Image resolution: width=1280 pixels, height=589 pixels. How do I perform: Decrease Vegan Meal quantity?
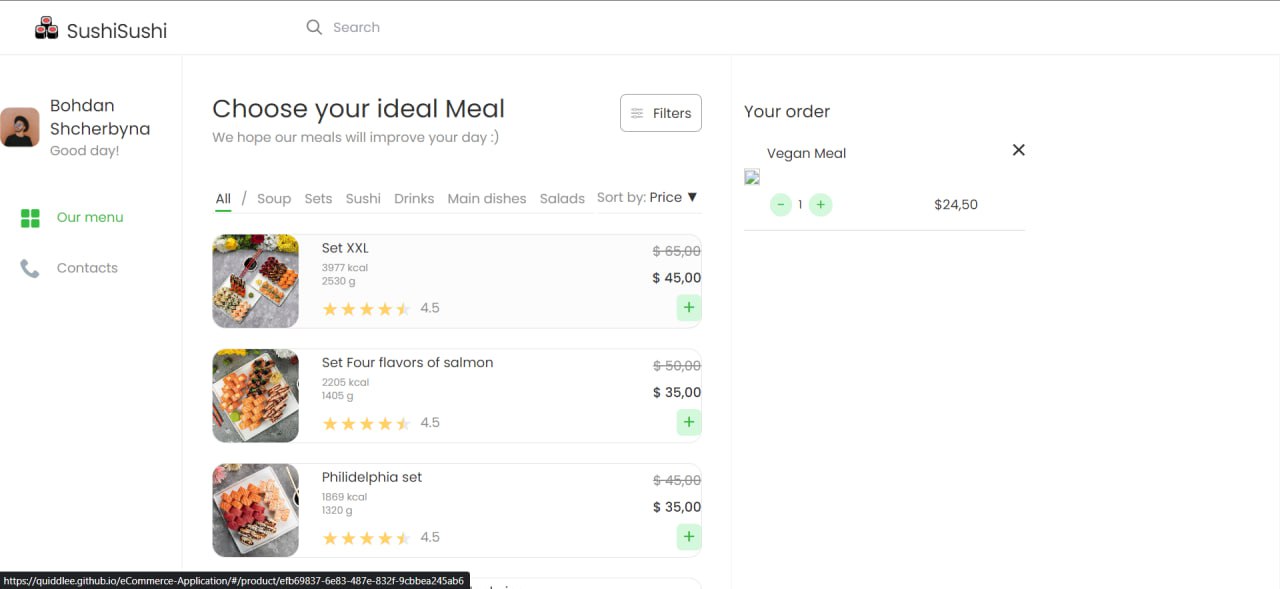(781, 205)
